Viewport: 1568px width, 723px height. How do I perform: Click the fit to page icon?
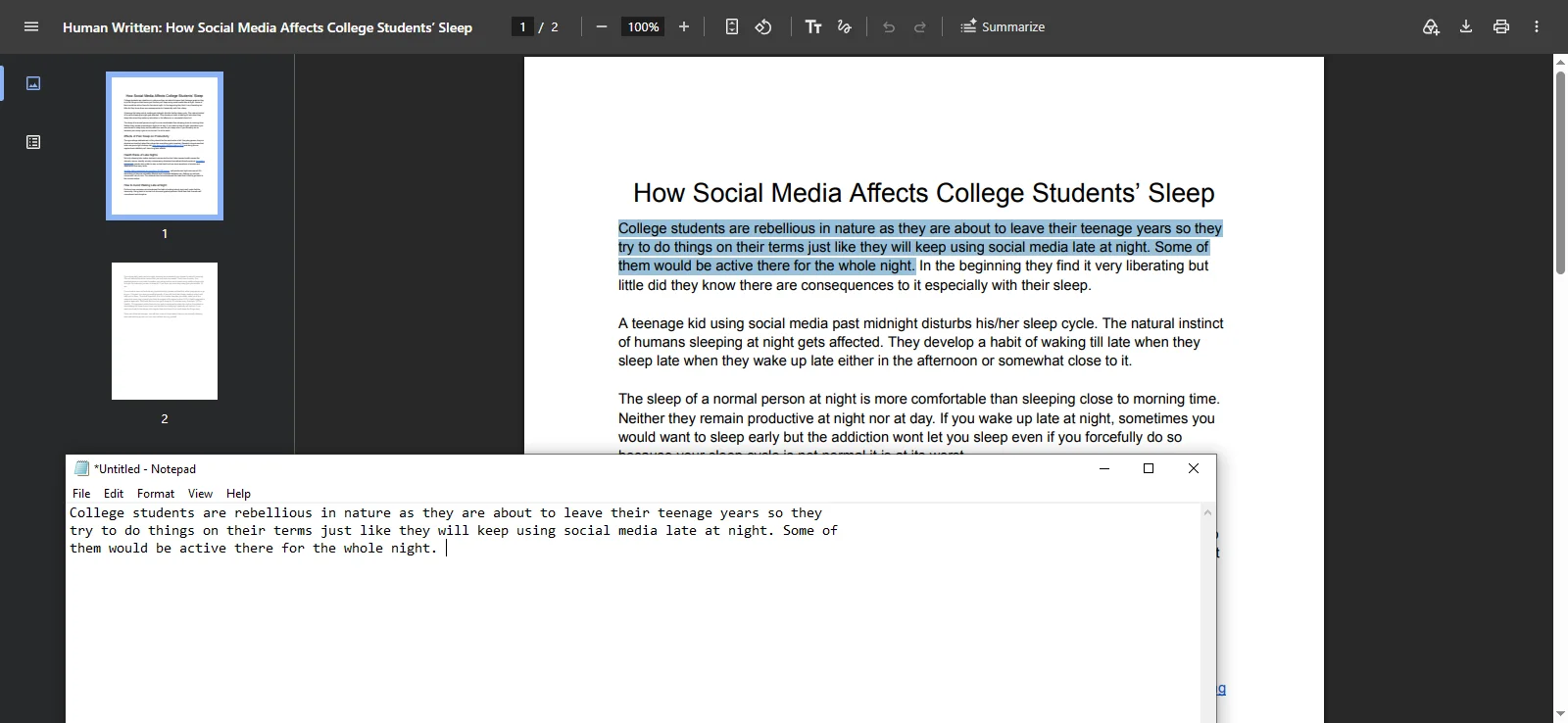coord(732,26)
